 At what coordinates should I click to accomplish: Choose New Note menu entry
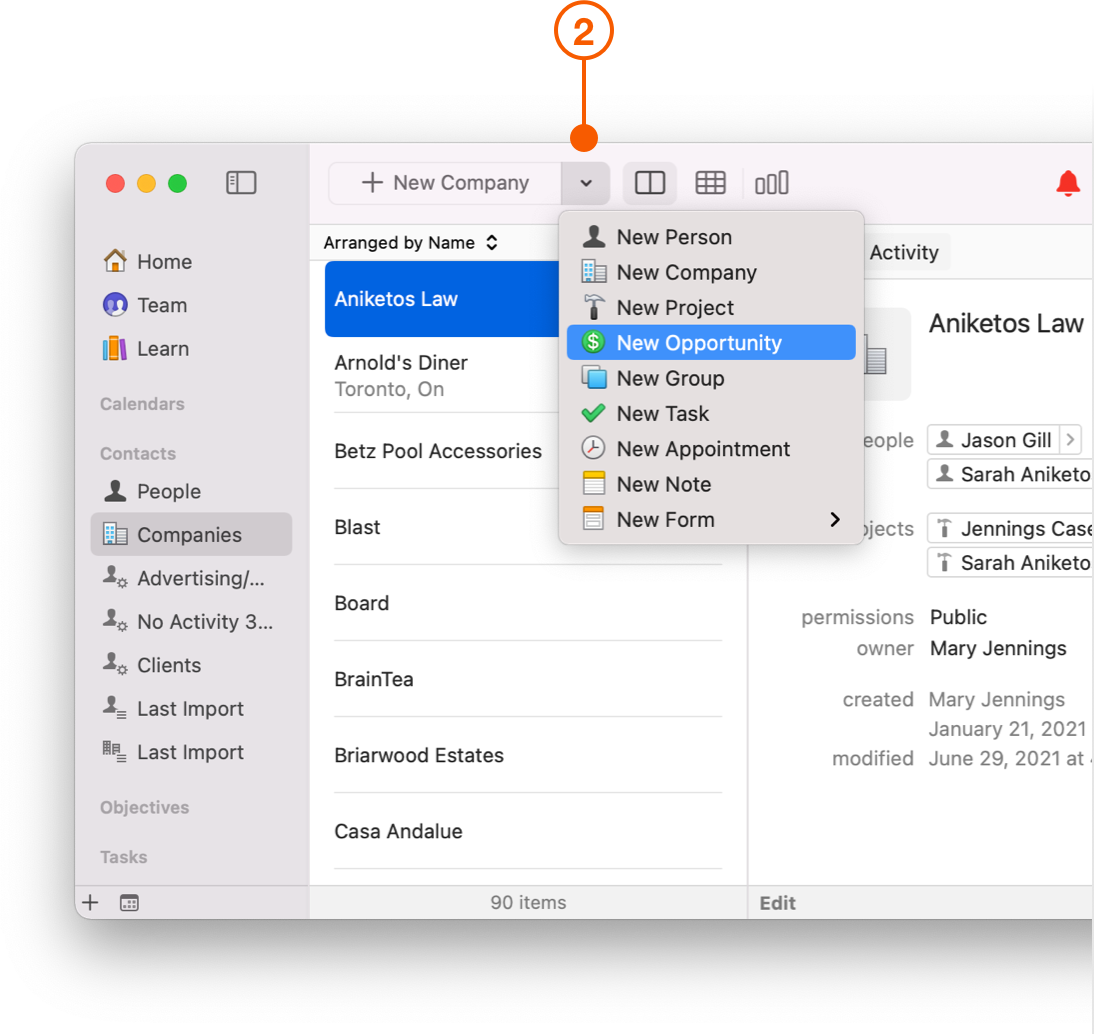(711, 484)
